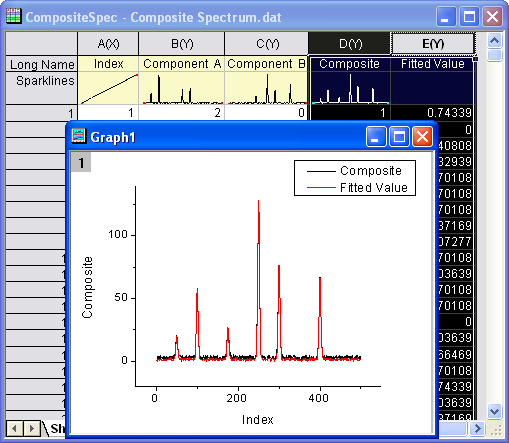Screen dimensions: 509x443
Task: Click the Component B sparkline
Action: [266, 88]
